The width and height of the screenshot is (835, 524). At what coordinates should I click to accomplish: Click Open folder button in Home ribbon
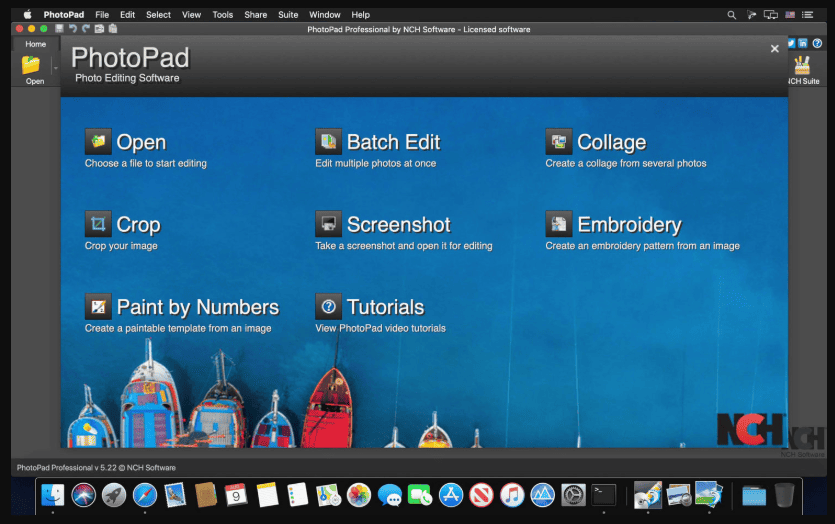32,69
